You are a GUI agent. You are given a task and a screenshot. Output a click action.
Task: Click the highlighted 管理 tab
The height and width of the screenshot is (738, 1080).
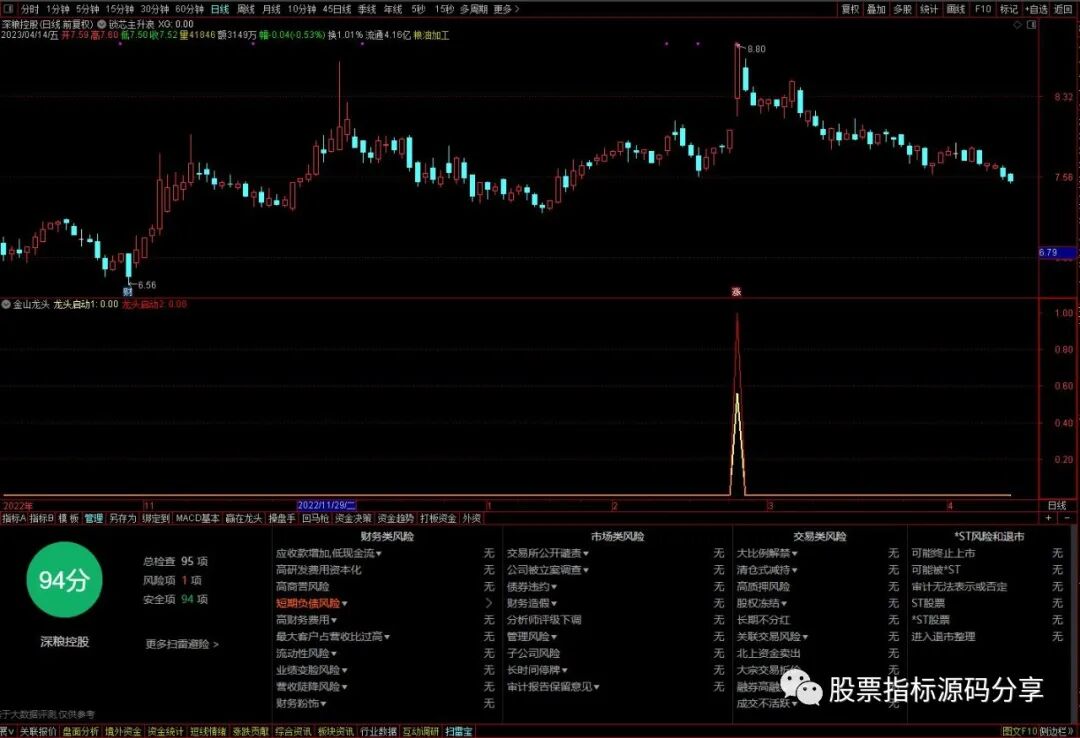(94, 518)
